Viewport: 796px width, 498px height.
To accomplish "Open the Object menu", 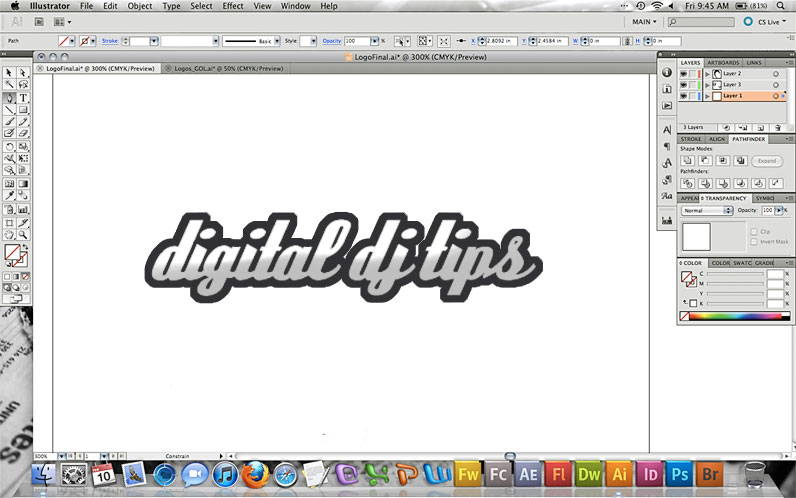I will tap(140, 6).
